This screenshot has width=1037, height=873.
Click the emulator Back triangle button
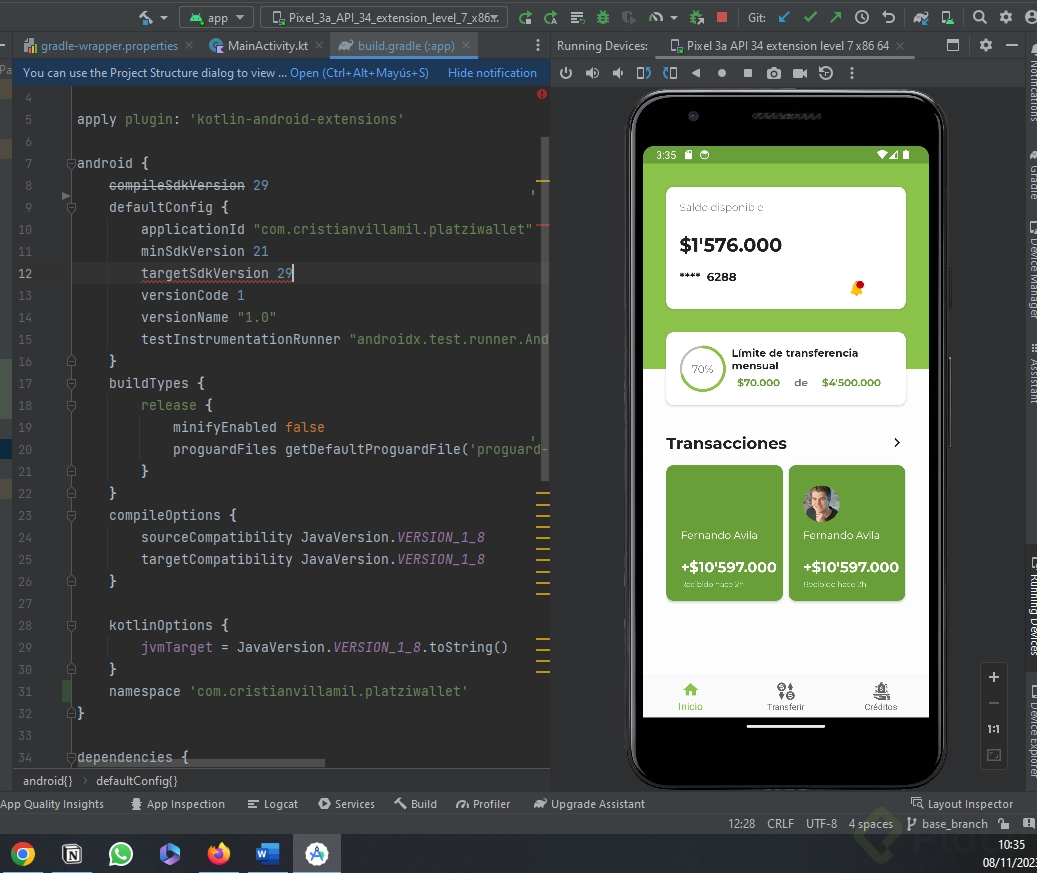pyautogui.click(x=696, y=73)
